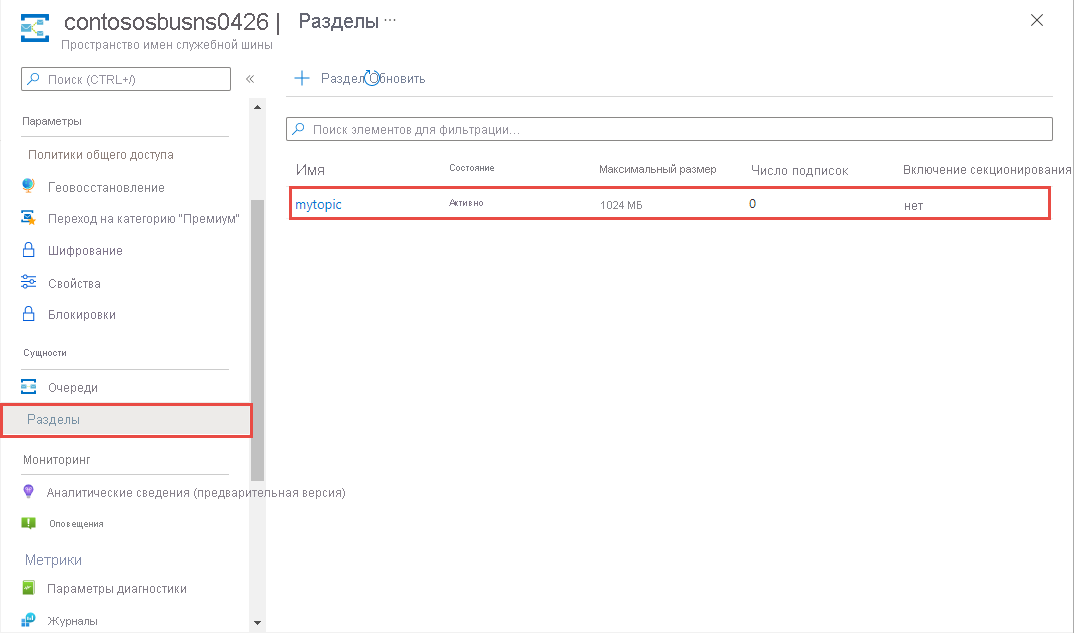Open Геовосстановление settings
1074x633 pixels.
pos(106,187)
